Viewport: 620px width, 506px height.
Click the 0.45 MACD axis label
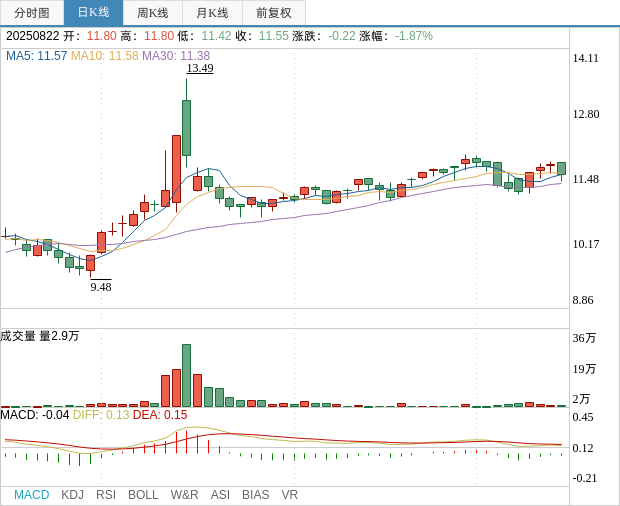pos(583,417)
